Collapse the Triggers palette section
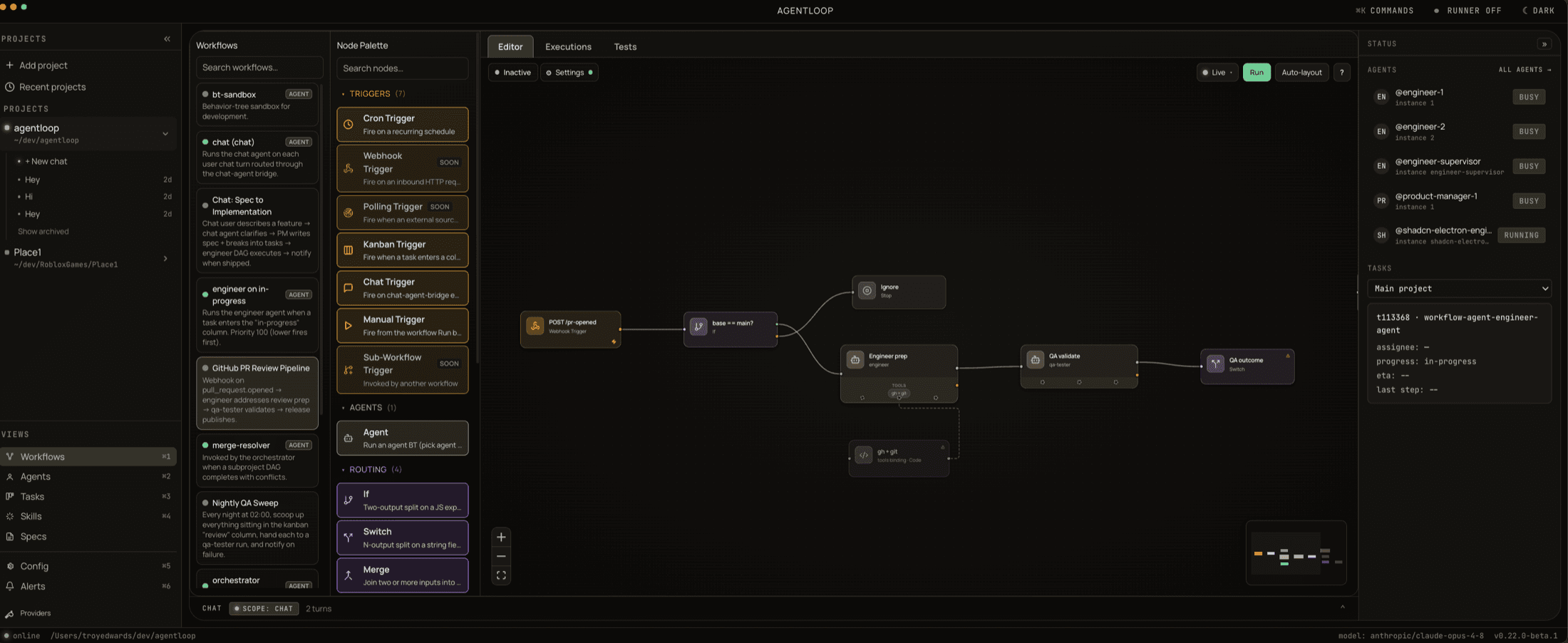1568x643 pixels. pos(373,94)
